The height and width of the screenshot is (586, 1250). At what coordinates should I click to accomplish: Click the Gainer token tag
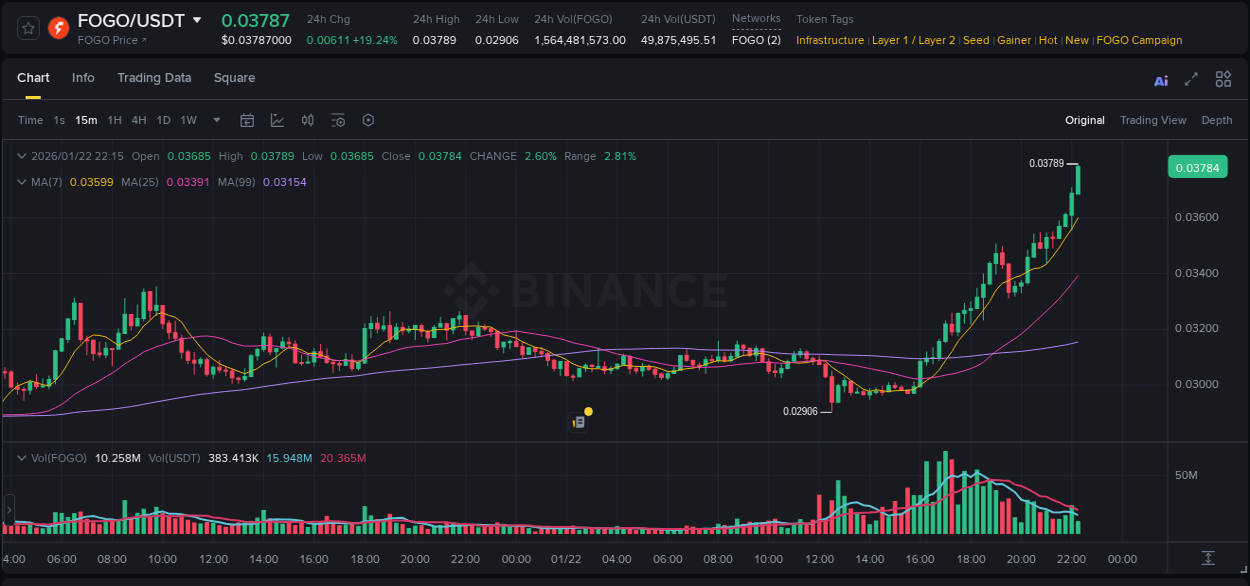coord(1014,40)
